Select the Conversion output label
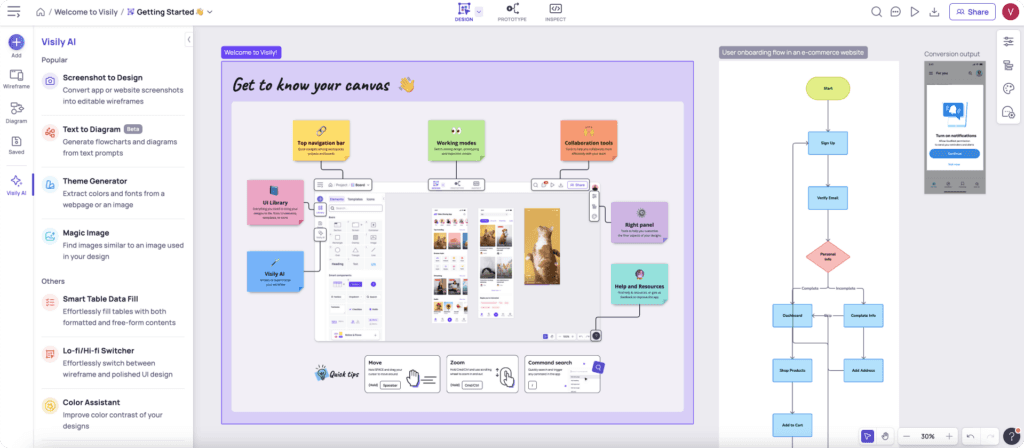This screenshot has width=1024, height=448. (x=952, y=54)
